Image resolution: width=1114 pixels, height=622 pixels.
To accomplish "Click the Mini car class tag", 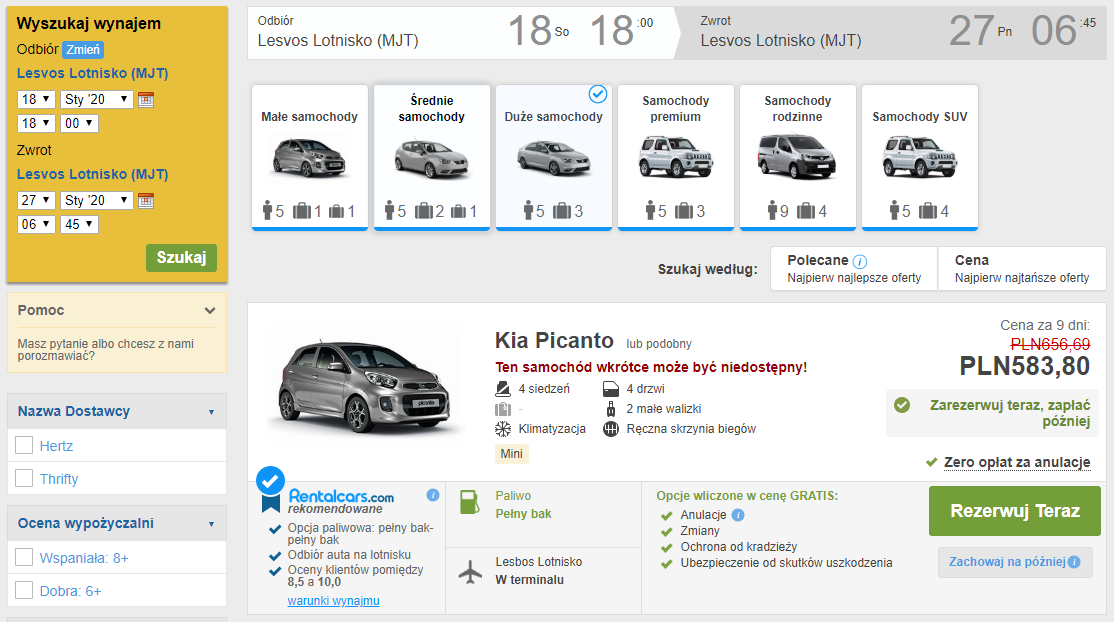I will (x=512, y=454).
